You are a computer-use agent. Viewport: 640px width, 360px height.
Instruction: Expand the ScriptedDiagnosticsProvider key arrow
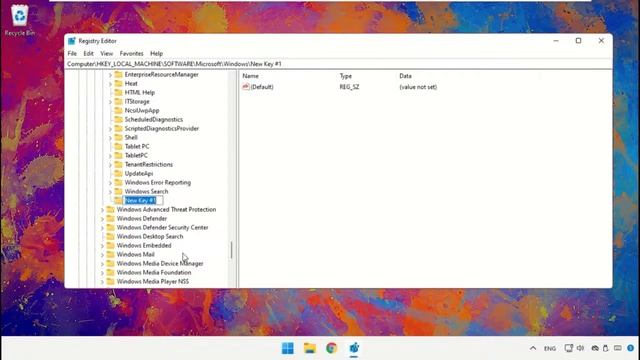(110, 129)
